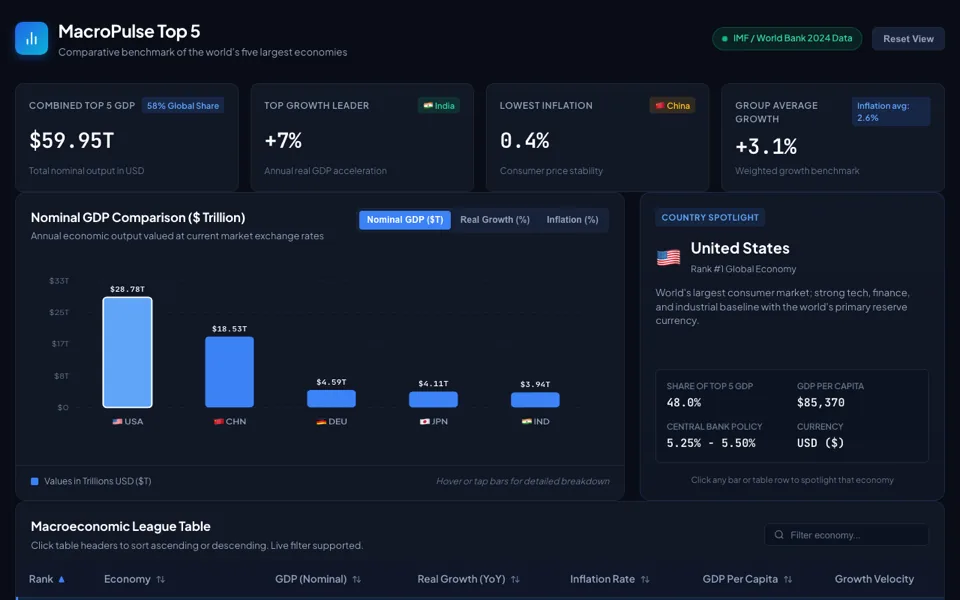Image resolution: width=960 pixels, height=600 pixels.
Task: Switch to the Inflation (%) tab
Action: tap(572, 220)
